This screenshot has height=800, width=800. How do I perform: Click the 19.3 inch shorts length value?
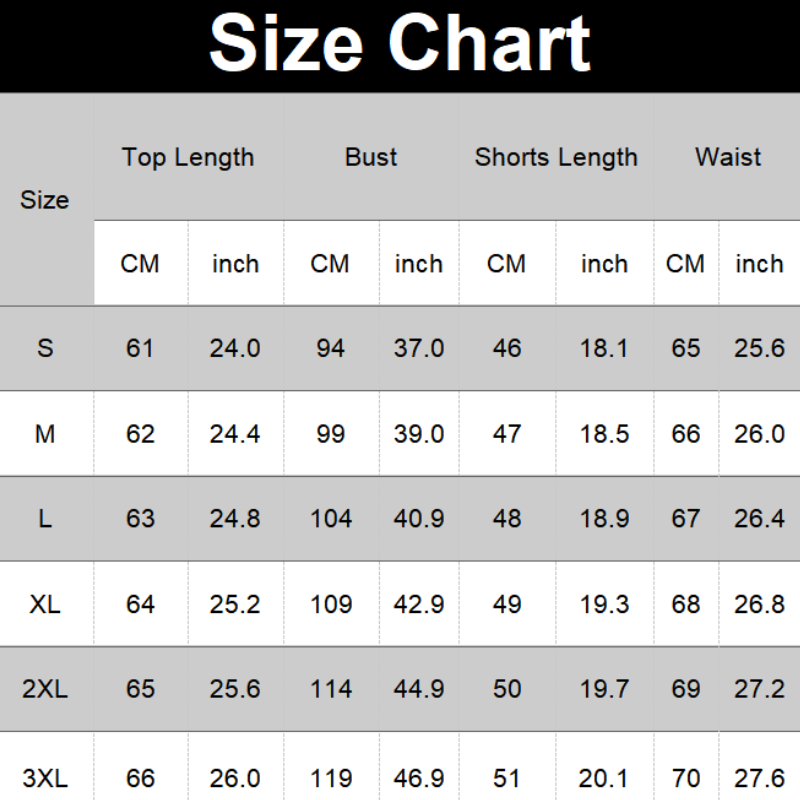(604, 604)
